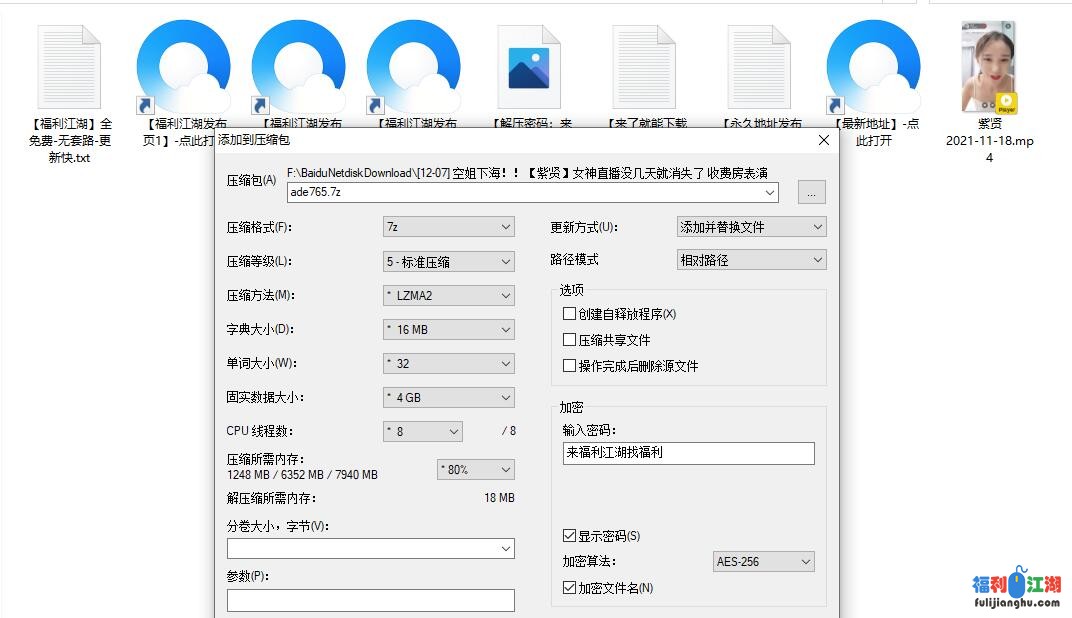Uncheck the 显示密码 checkbox
This screenshot has width=1072, height=618.
pyautogui.click(x=570, y=536)
